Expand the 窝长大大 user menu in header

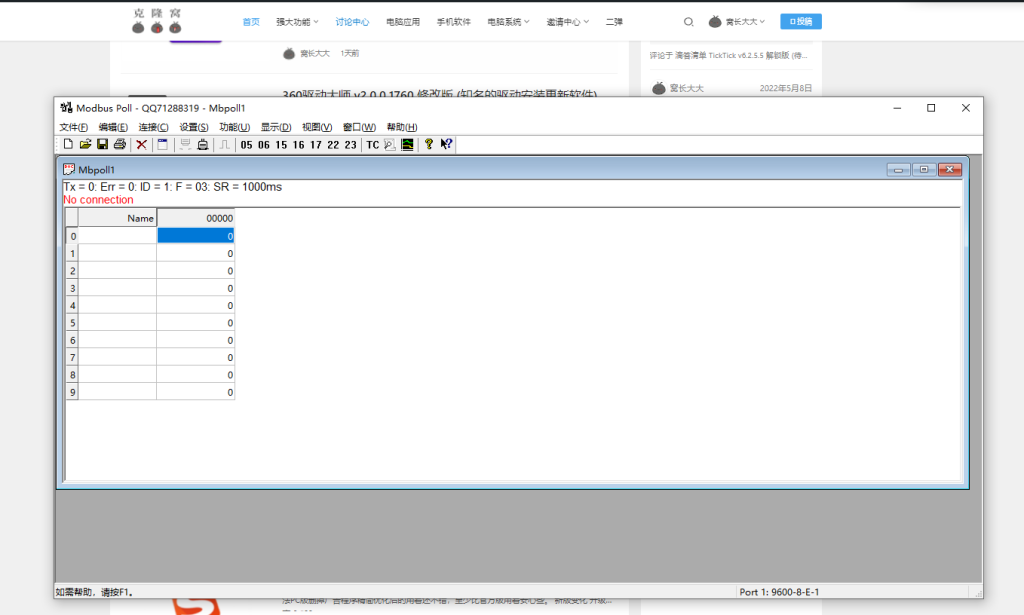click(737, 22)
